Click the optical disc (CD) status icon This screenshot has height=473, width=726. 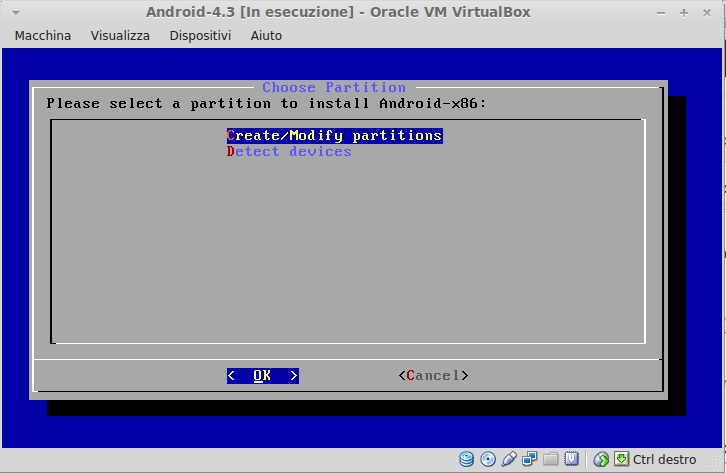pyautogui.click(x=488, y=459)
